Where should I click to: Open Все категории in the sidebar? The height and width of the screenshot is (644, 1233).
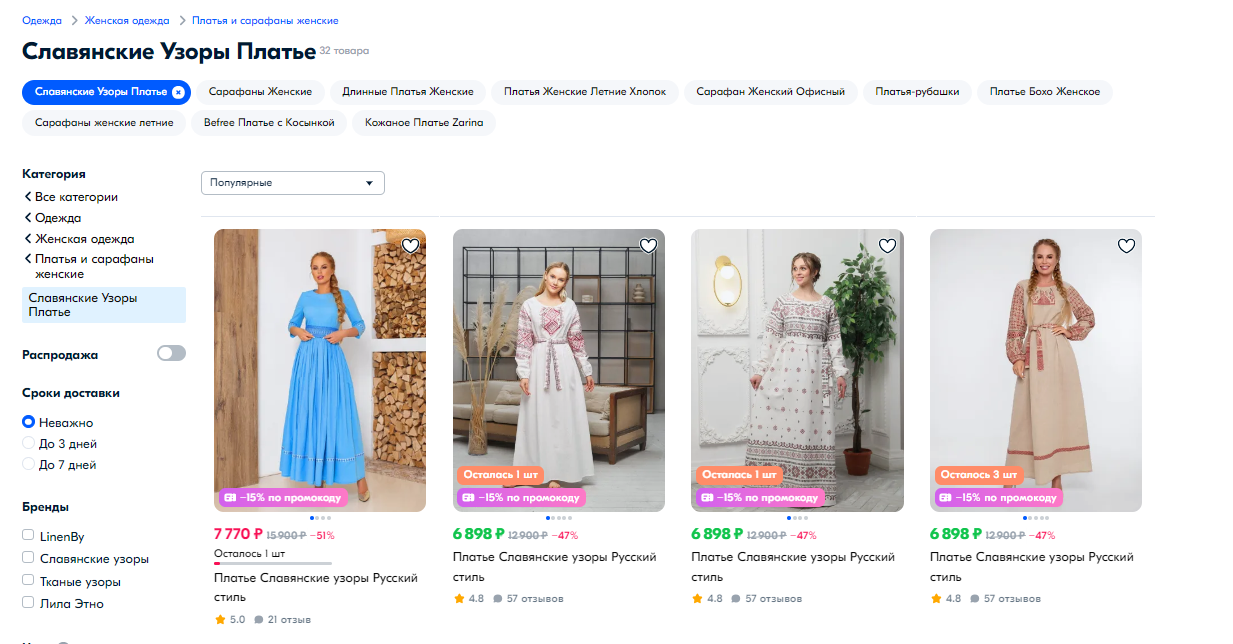point(76,197)
